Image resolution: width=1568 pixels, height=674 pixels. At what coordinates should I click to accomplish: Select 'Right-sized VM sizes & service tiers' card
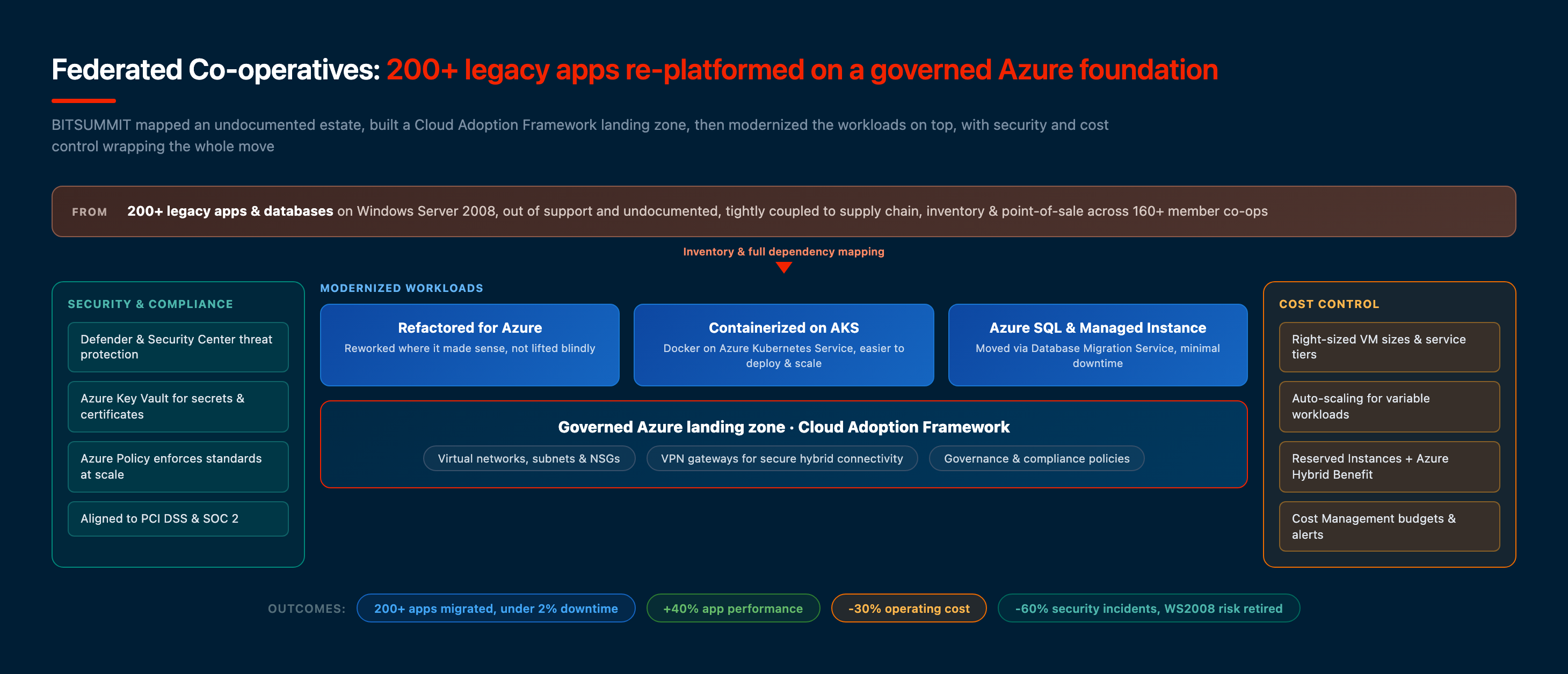(1389, 347)
